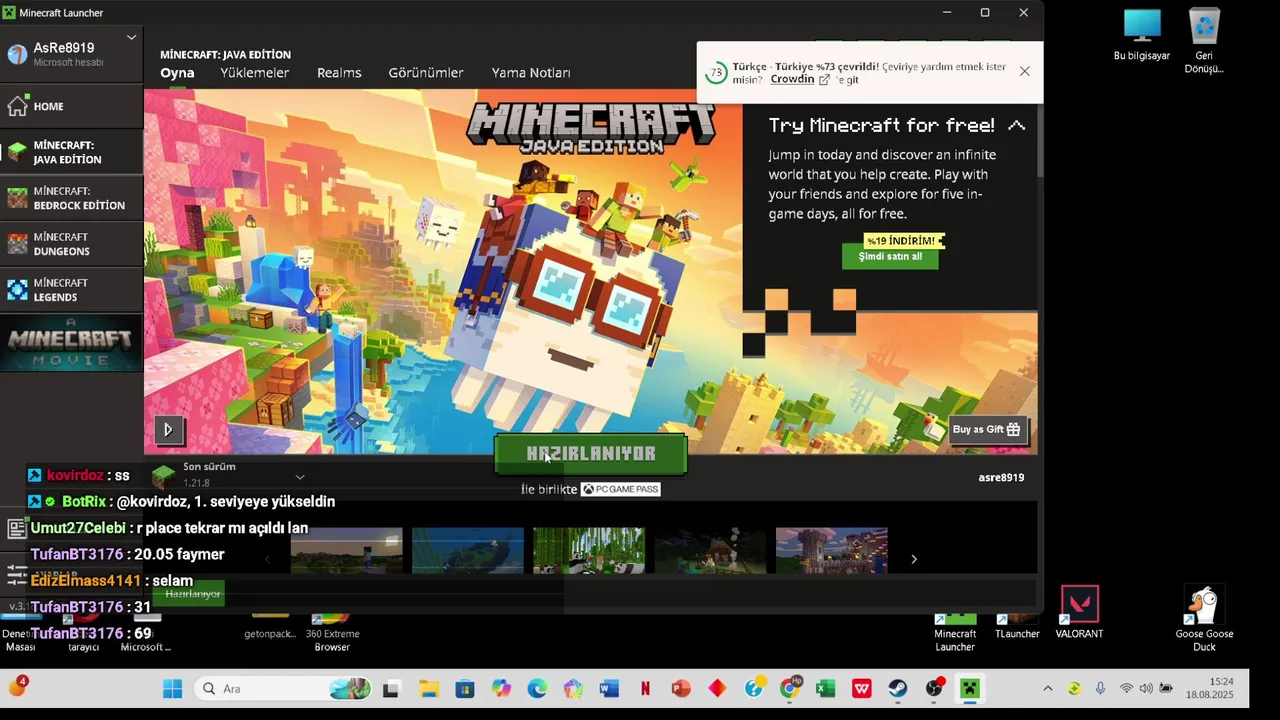This screenshot has height=720, width=1280.
Task: Select Minecraft: Bedrock Edition in sidebar
Action: 71,198
